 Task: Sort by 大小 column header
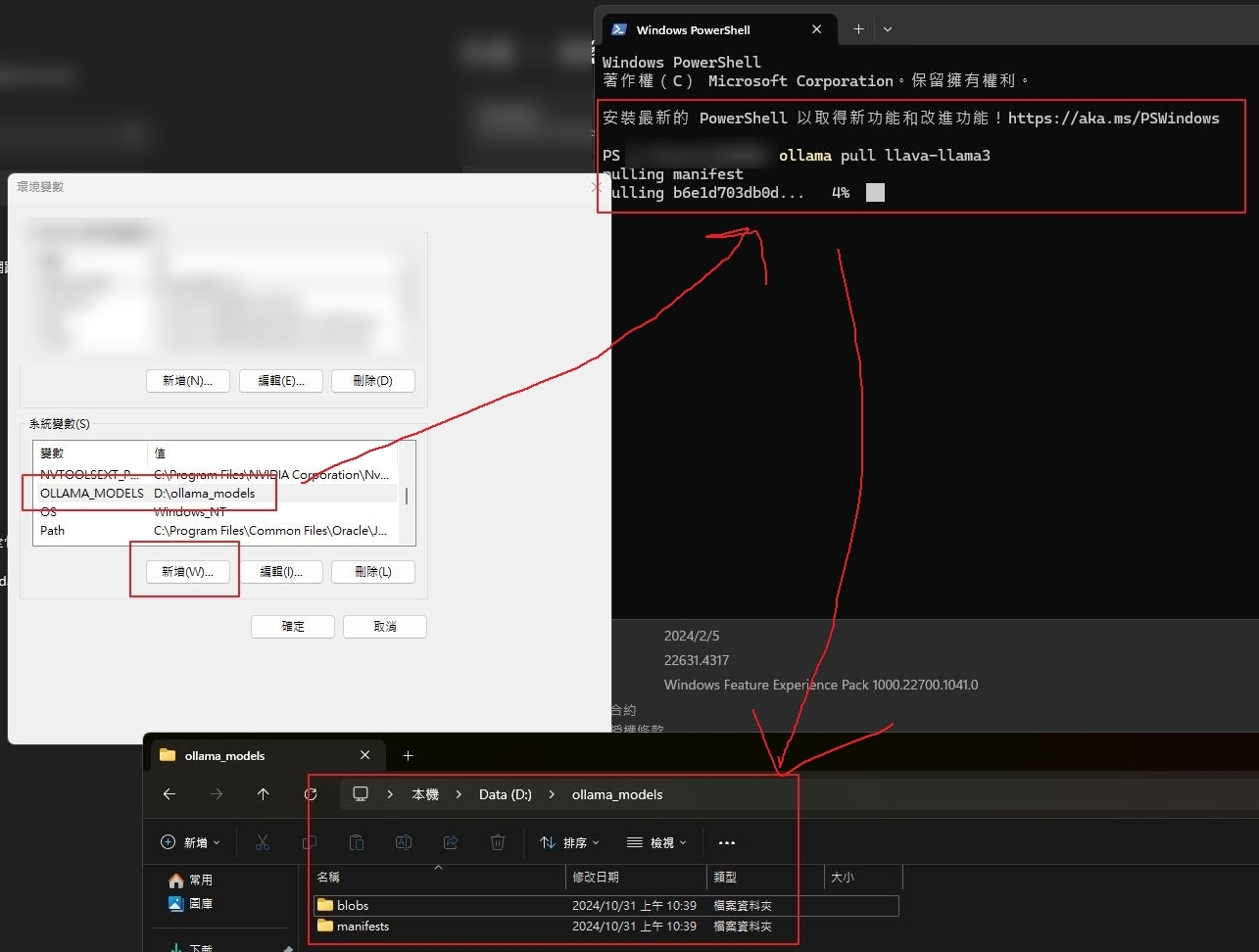coord(863,877)
